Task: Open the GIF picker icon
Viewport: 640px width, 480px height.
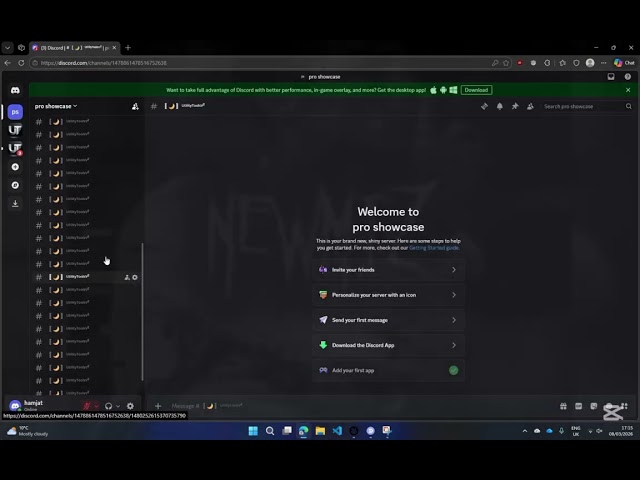Action: pos(578,406)
